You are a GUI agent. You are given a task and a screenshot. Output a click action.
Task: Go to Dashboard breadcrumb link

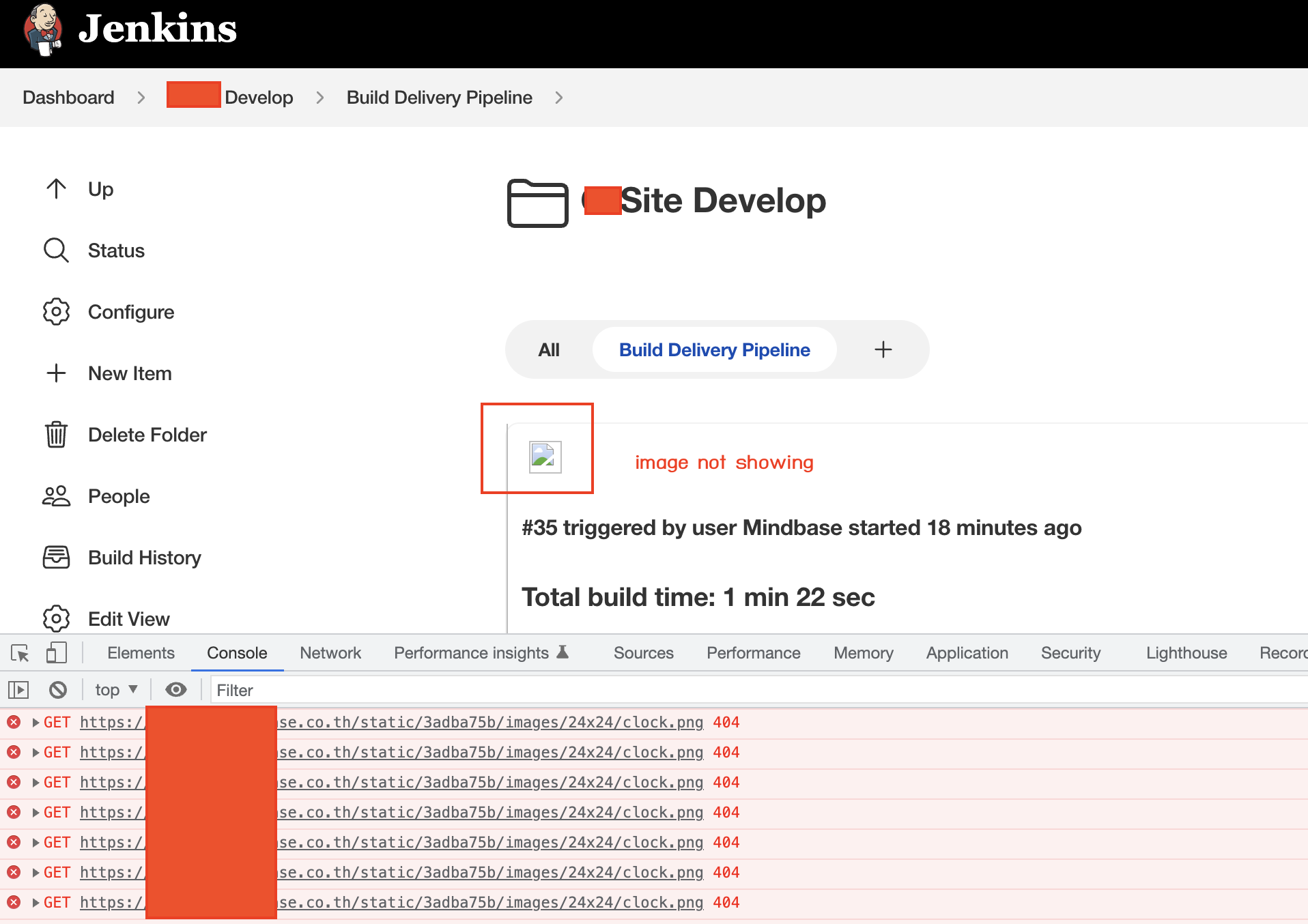(68, 98)
